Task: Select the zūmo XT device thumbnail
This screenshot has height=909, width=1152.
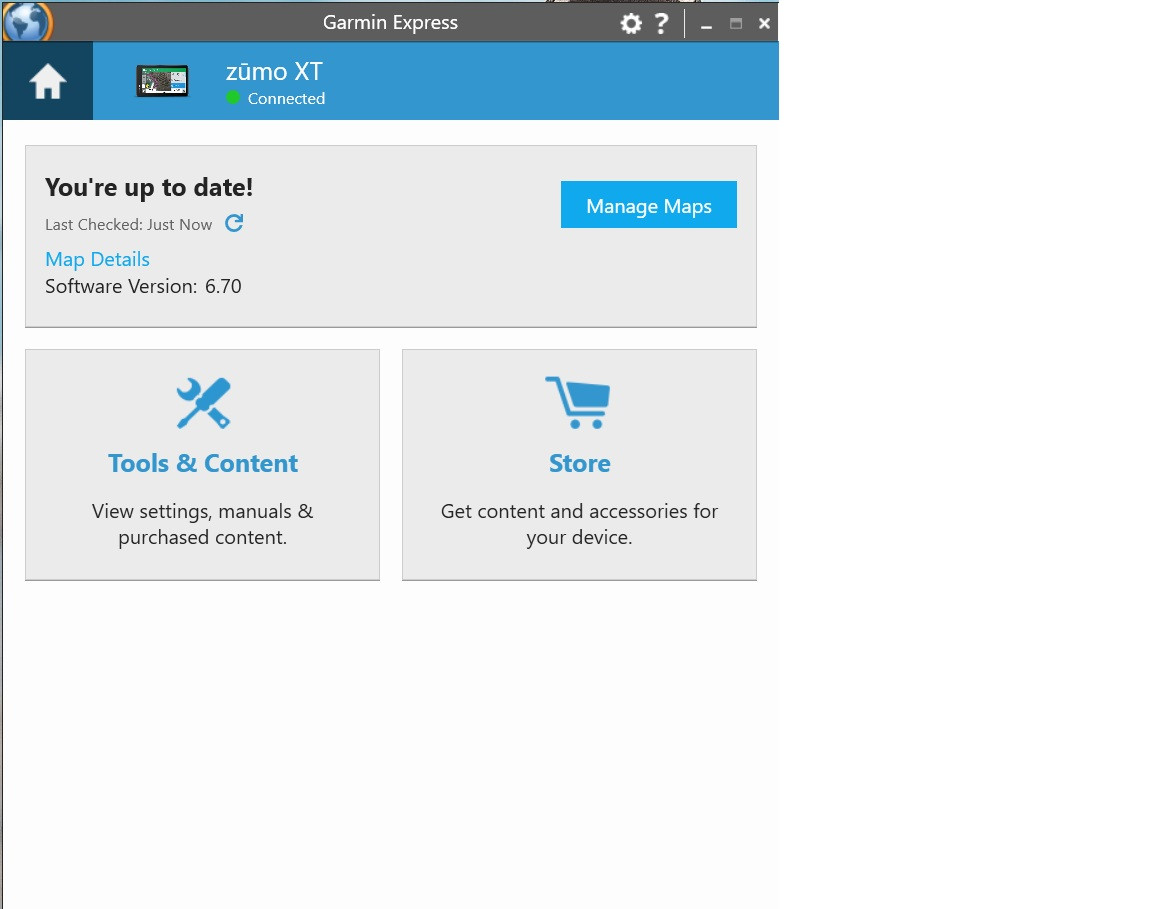Action: pyautogui.click(x=162, y=81)
